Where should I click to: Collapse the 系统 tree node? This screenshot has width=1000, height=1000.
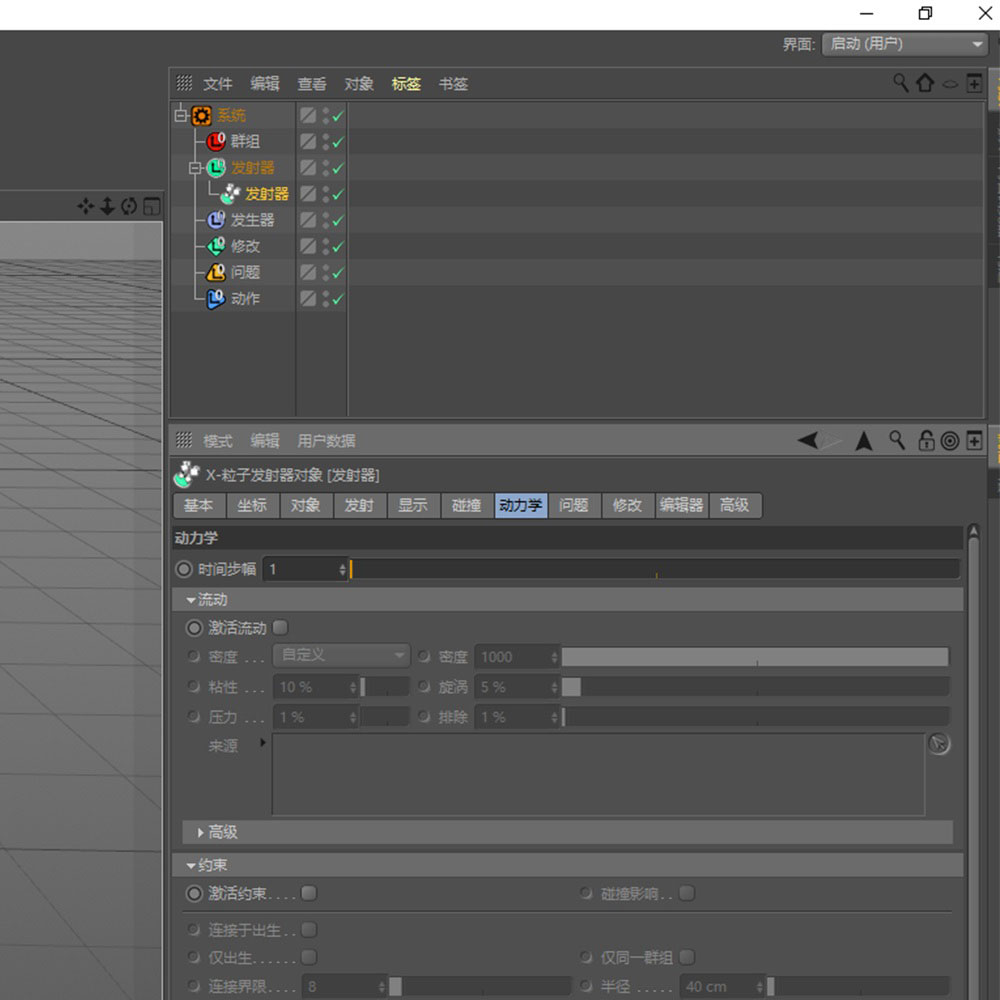coord(181,115)
